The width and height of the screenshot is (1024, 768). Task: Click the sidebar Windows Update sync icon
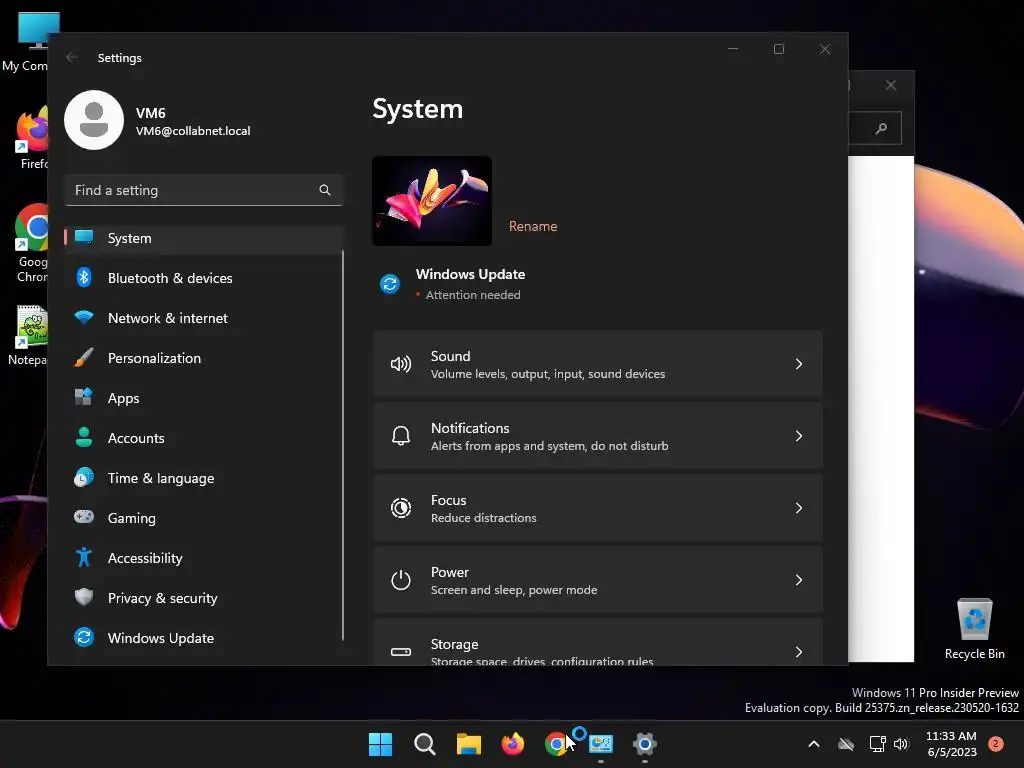[x=84, y=637]
